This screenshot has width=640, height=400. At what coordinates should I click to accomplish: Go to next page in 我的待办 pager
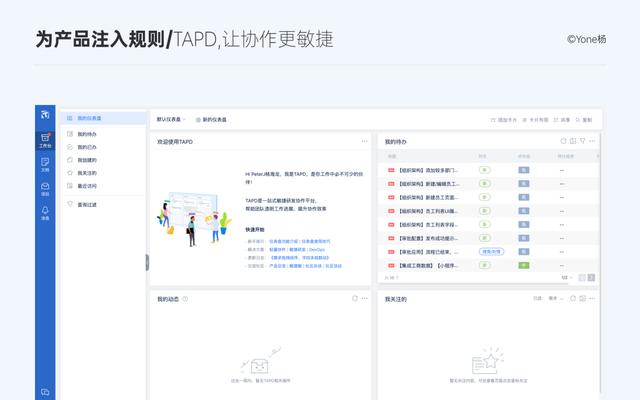pos(591,278)
